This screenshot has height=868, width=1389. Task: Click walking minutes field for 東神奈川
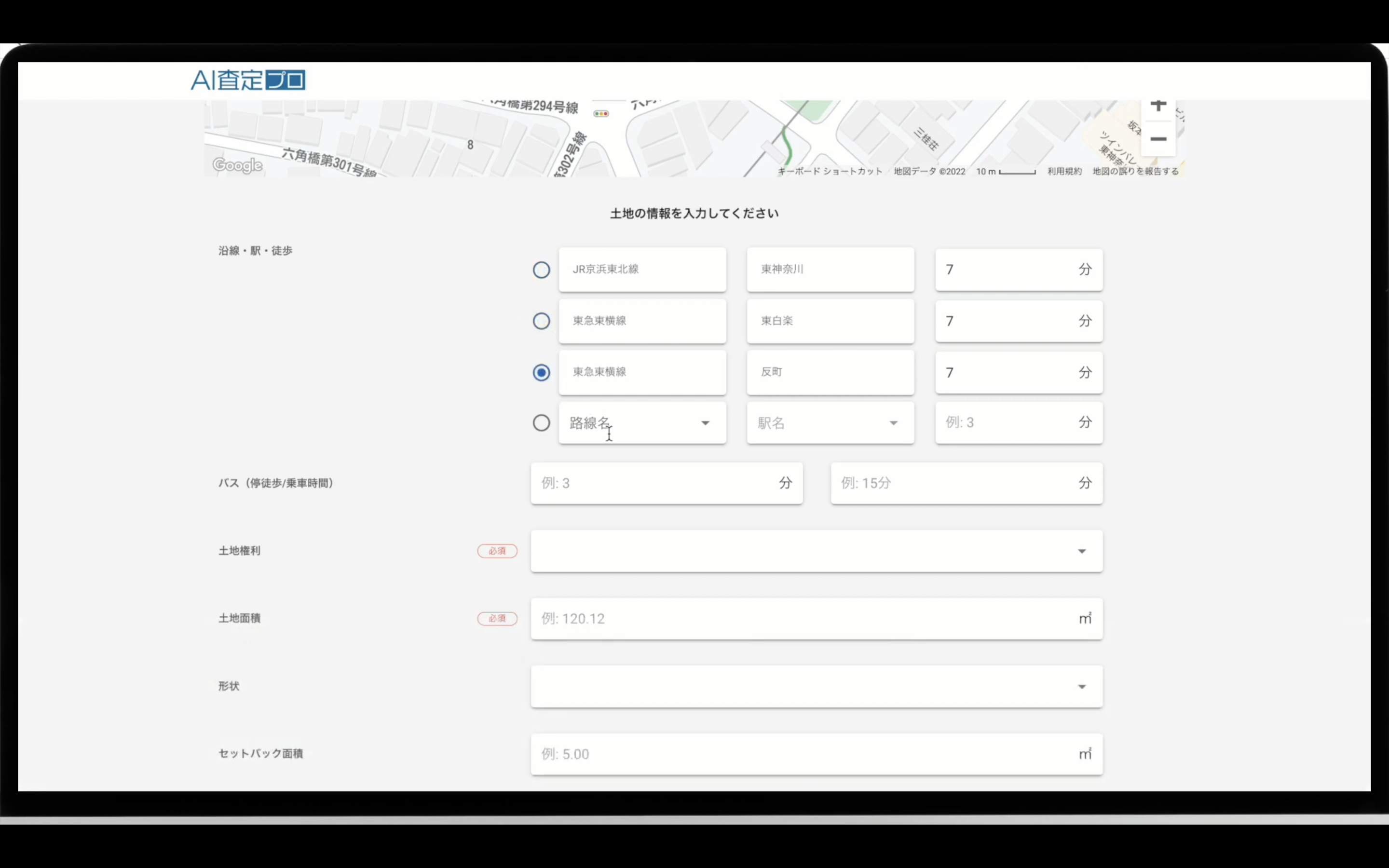tap(1019, 269)
